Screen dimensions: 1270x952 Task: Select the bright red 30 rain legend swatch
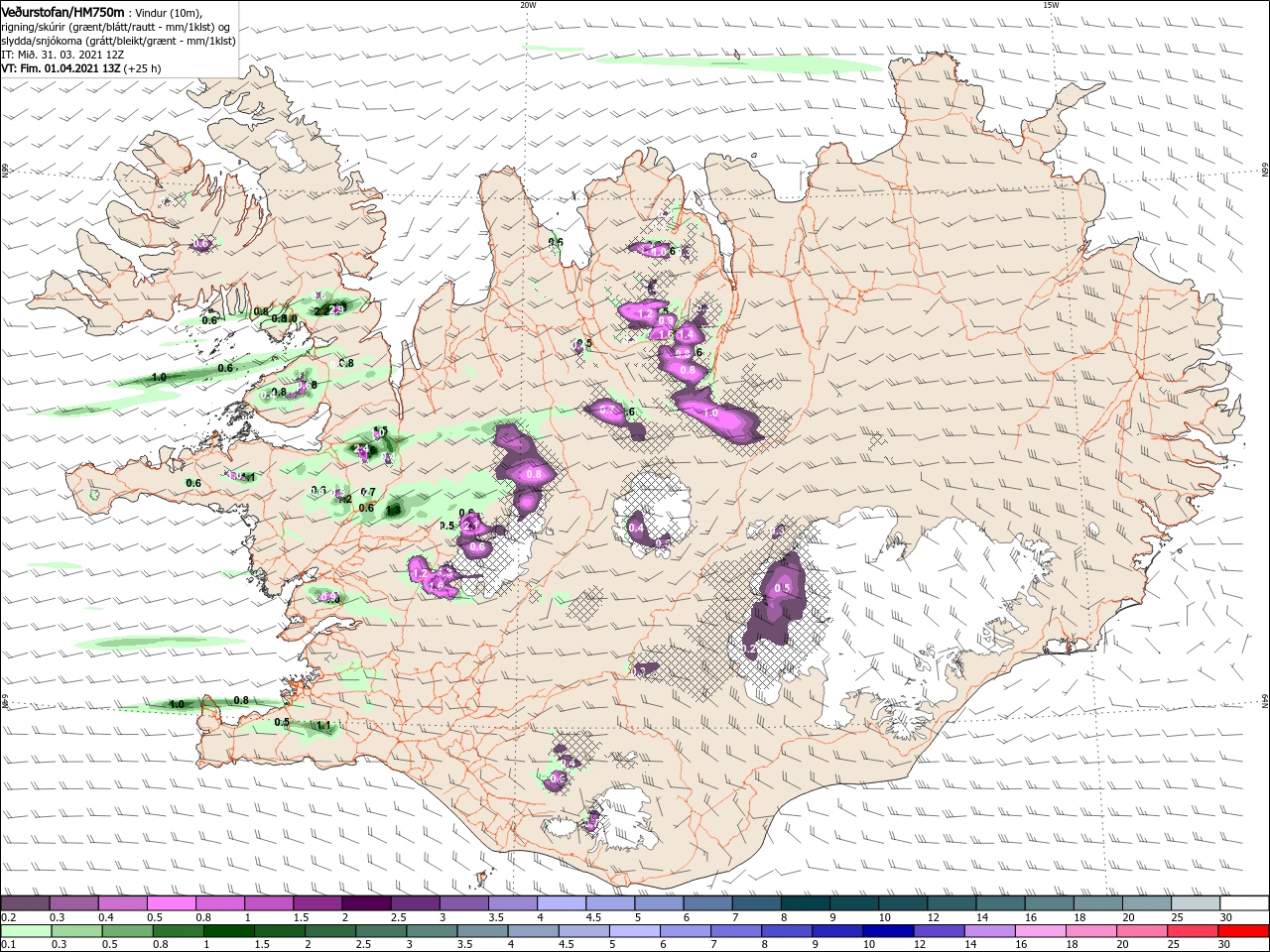point(1244,931)
